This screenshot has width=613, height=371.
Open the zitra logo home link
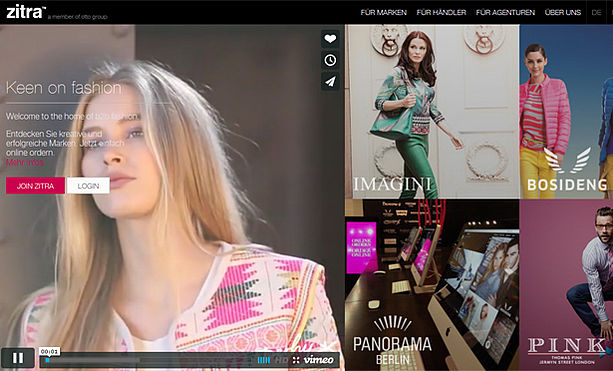click(x=26, y=12)
